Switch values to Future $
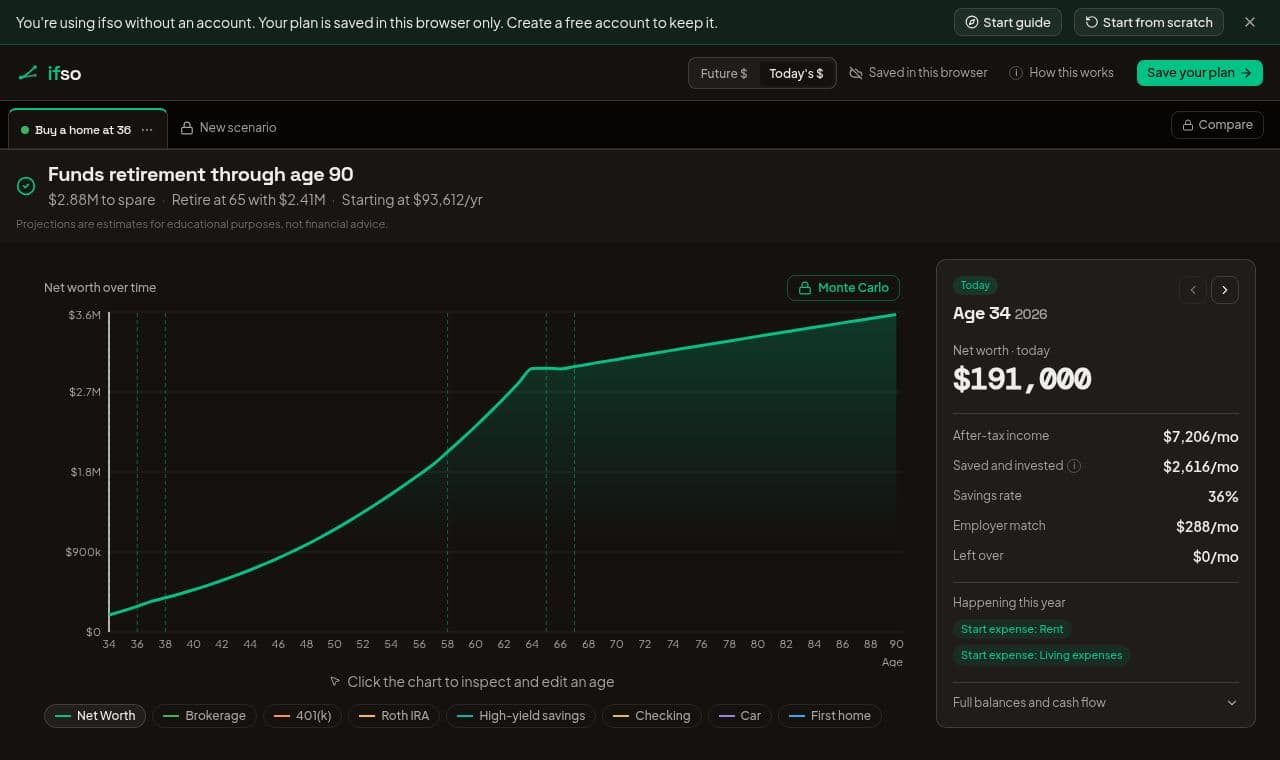 click(724, 73)
